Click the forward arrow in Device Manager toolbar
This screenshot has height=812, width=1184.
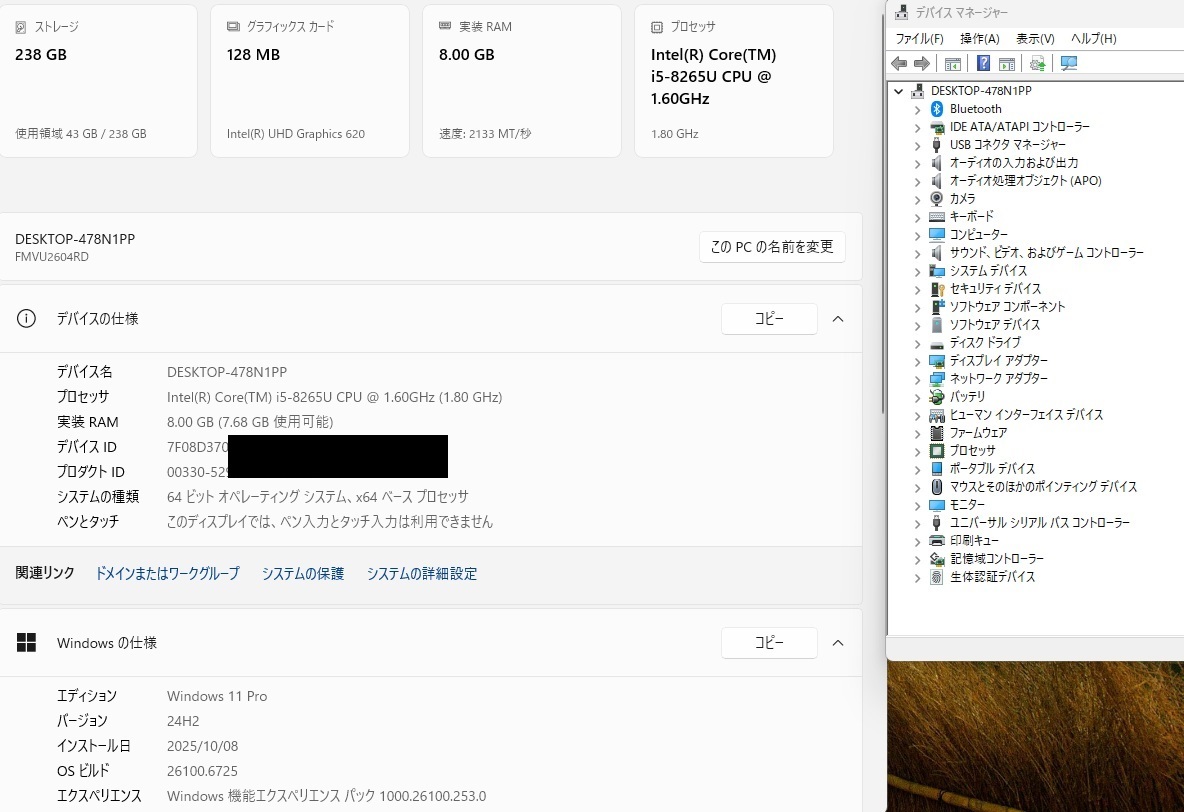(922, 63)
